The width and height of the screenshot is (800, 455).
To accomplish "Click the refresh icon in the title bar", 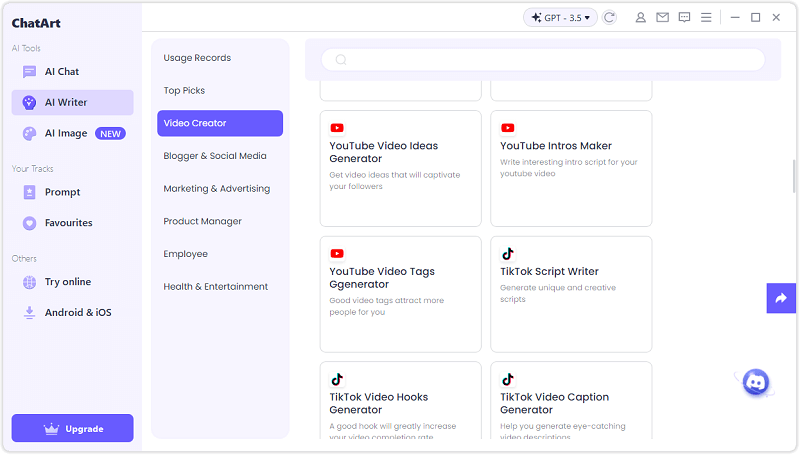I will click(610, 17).
